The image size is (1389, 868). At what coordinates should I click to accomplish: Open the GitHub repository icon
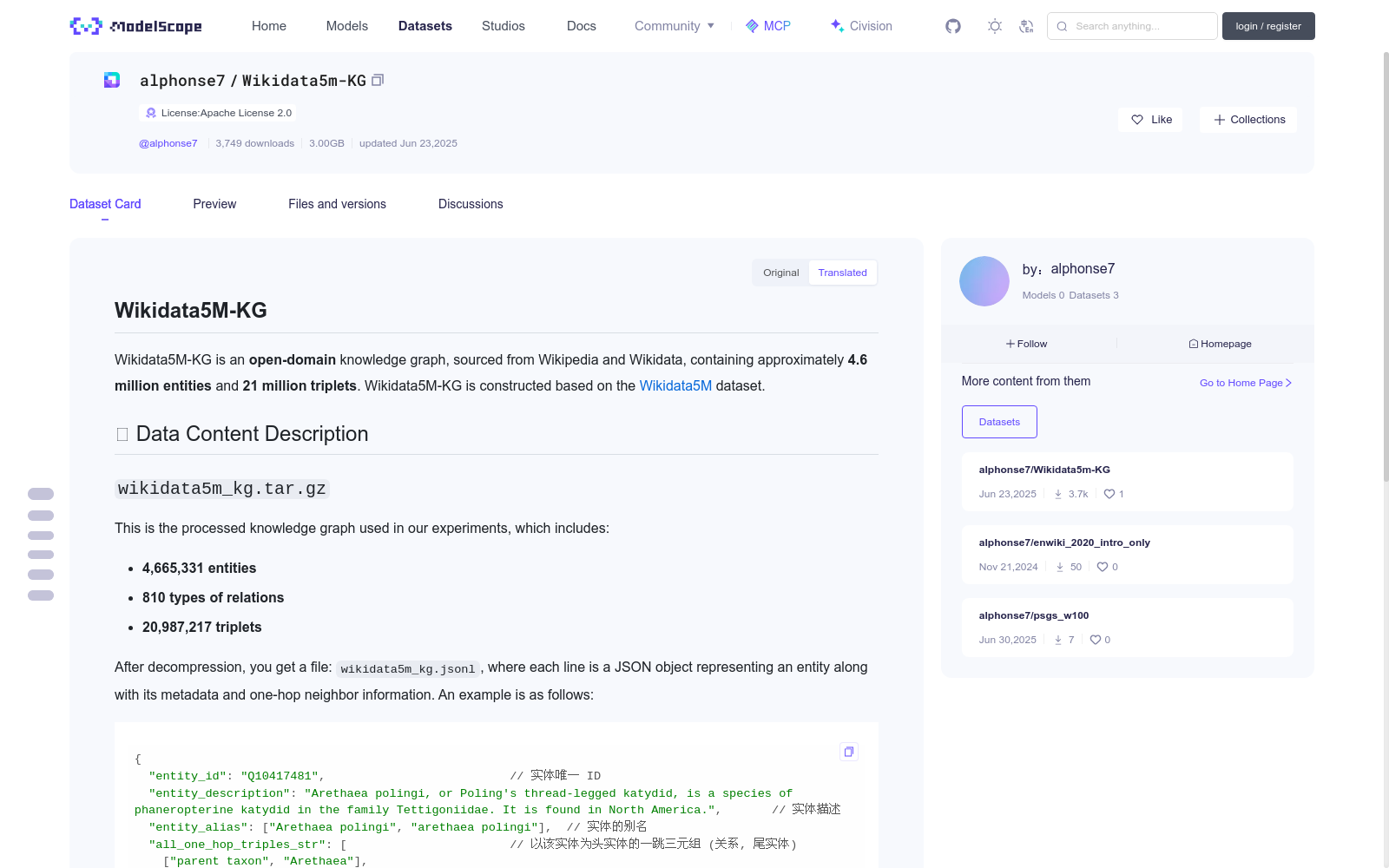coord(953,26)
